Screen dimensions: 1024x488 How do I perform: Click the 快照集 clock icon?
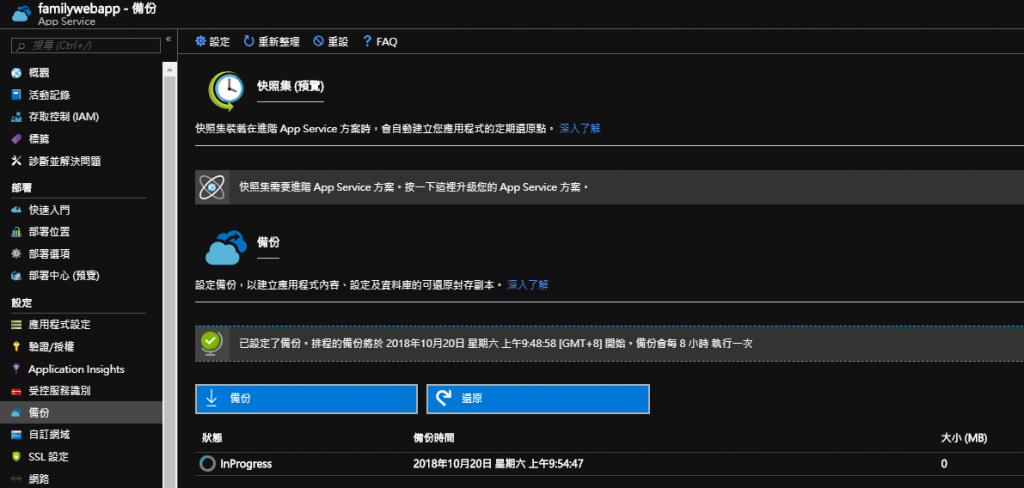tap(226, 91)
